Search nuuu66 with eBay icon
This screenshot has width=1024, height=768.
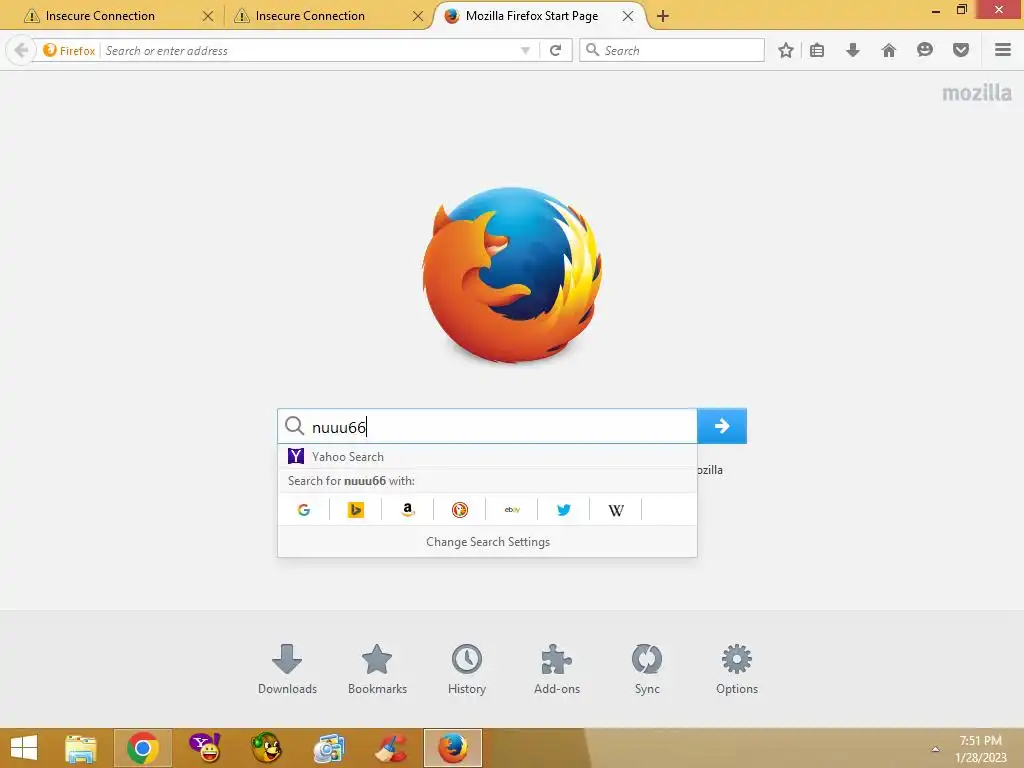pyautogui.click(x=512, y=509)
